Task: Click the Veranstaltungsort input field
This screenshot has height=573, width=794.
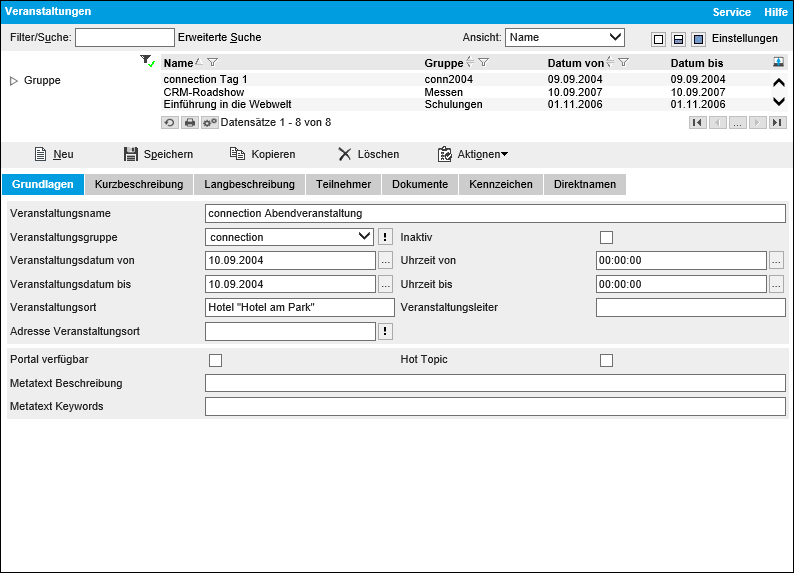Action: tap(300, 308)
